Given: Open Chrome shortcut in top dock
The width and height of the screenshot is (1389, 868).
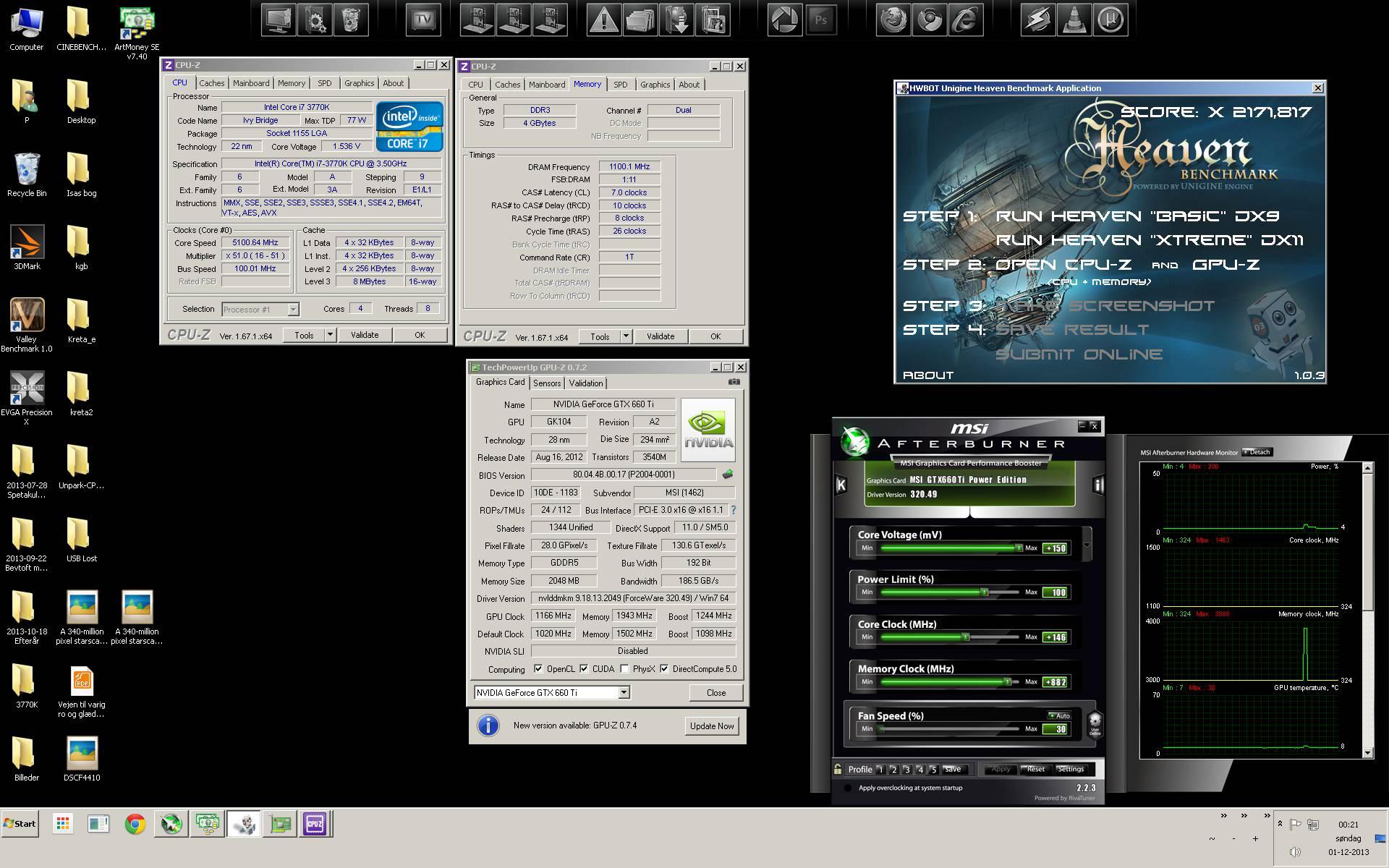Looking at the screenshot, I should (930, 20).
